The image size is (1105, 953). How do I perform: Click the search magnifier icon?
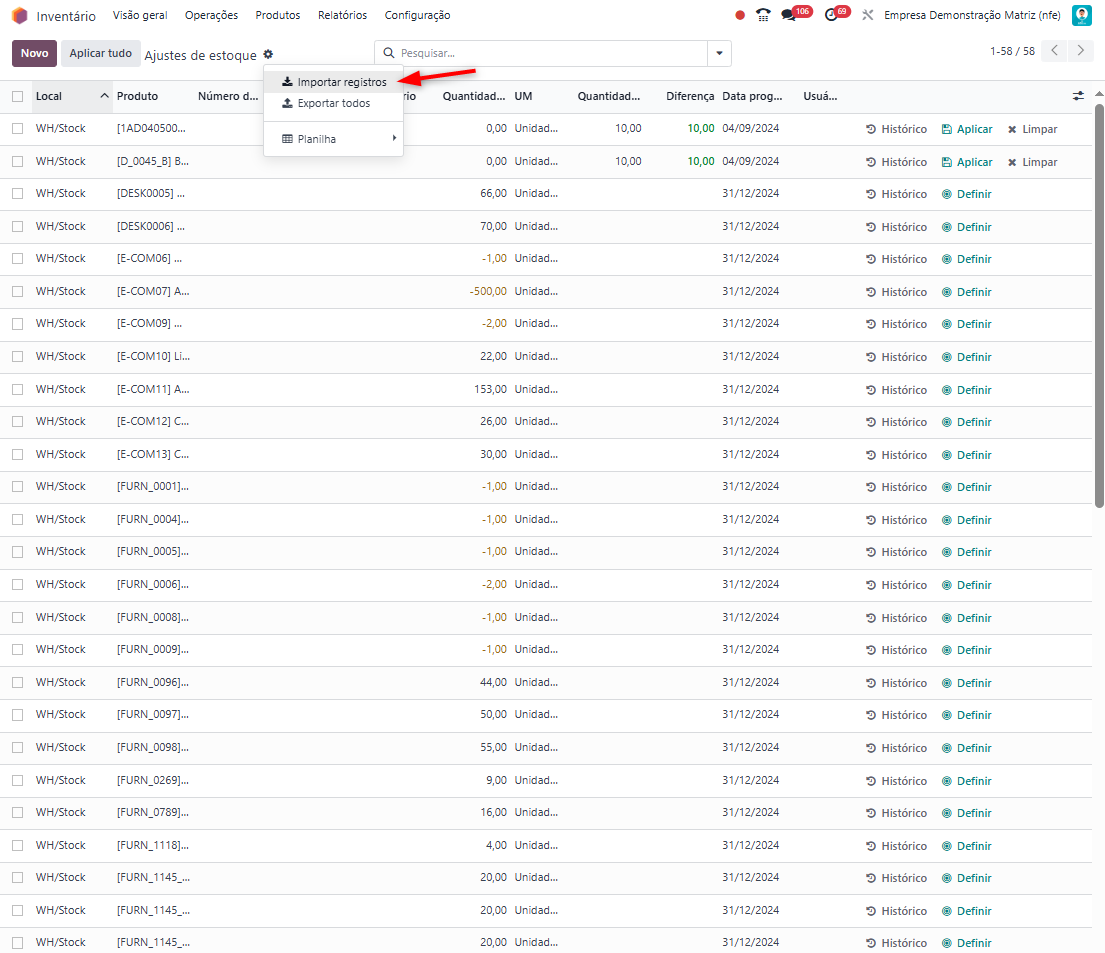coord(388,53)
